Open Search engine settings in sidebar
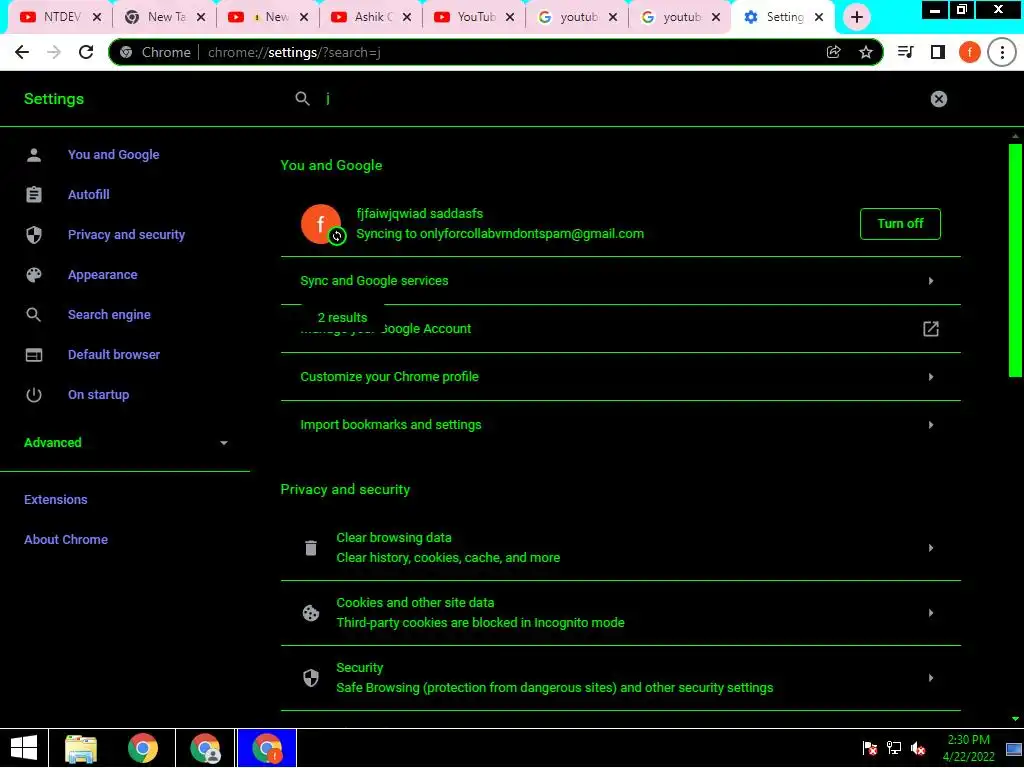Viewport: 1024px width, 768px height. pyautogui.click(x=109, y=315)
